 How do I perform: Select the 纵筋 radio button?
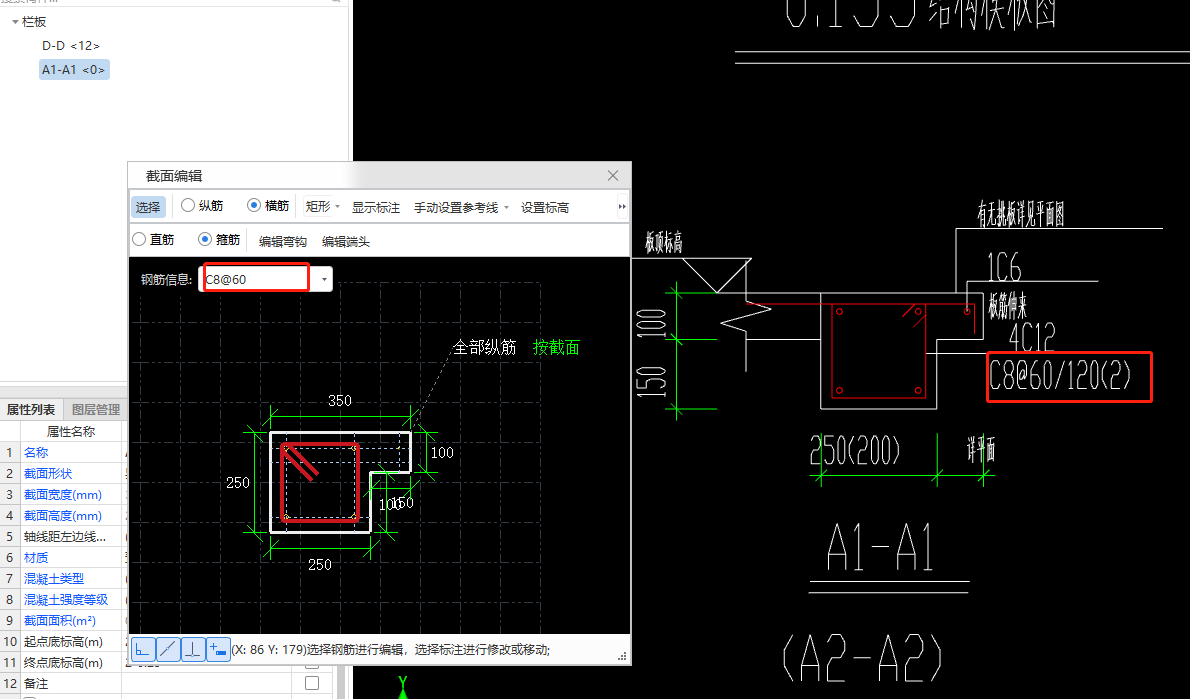click(x=188, y=205)
